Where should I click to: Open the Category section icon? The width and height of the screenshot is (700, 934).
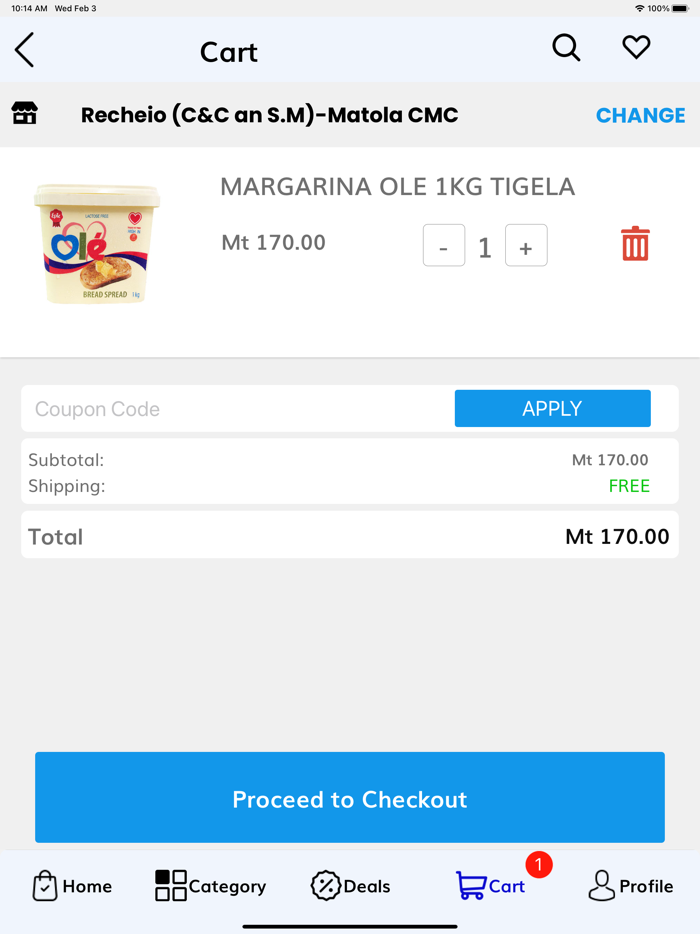[x=209, y=886]
